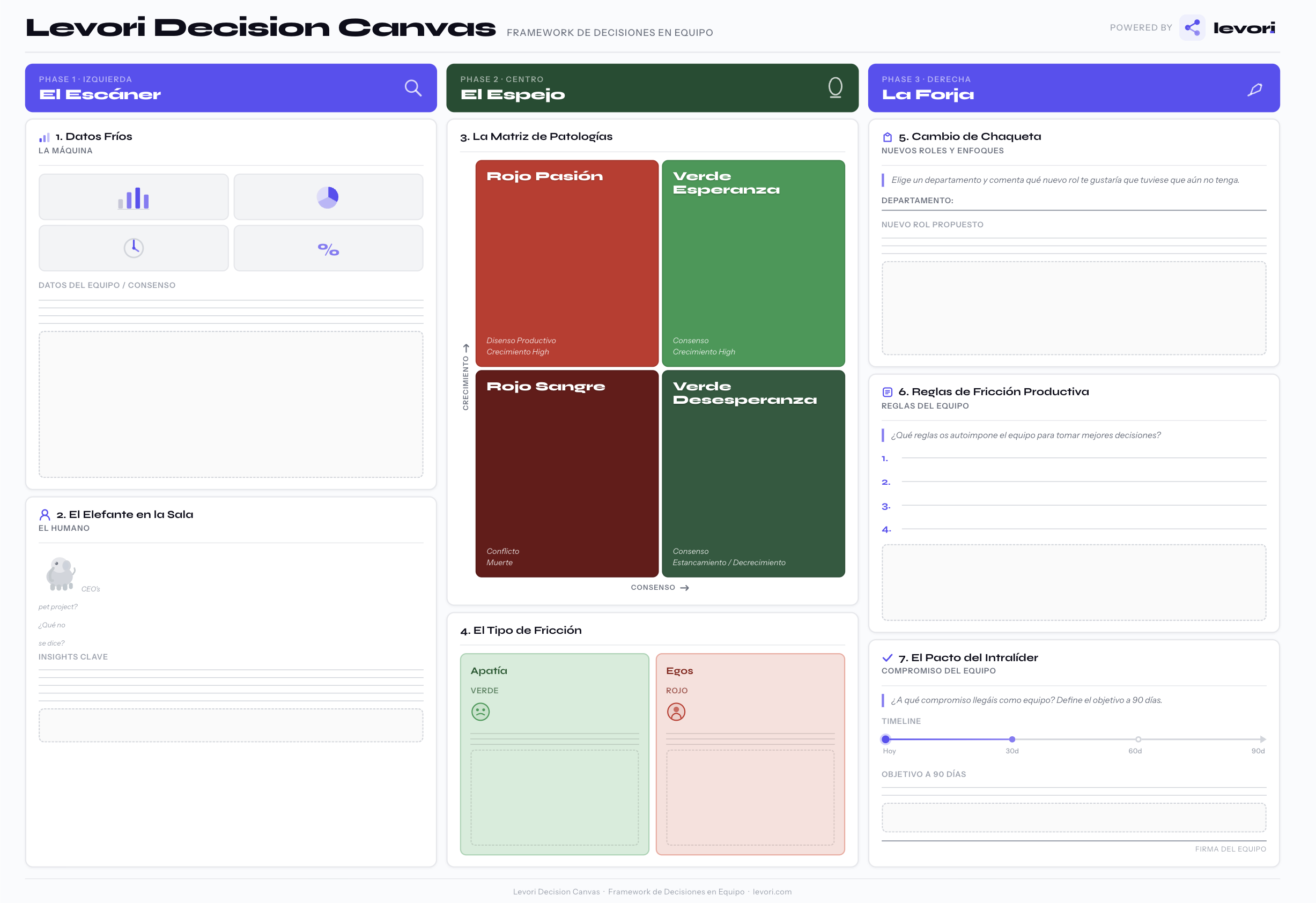Select the Verde Esperanza quadrant
This screenshot has height=903, width=1316.
point(753,263)
